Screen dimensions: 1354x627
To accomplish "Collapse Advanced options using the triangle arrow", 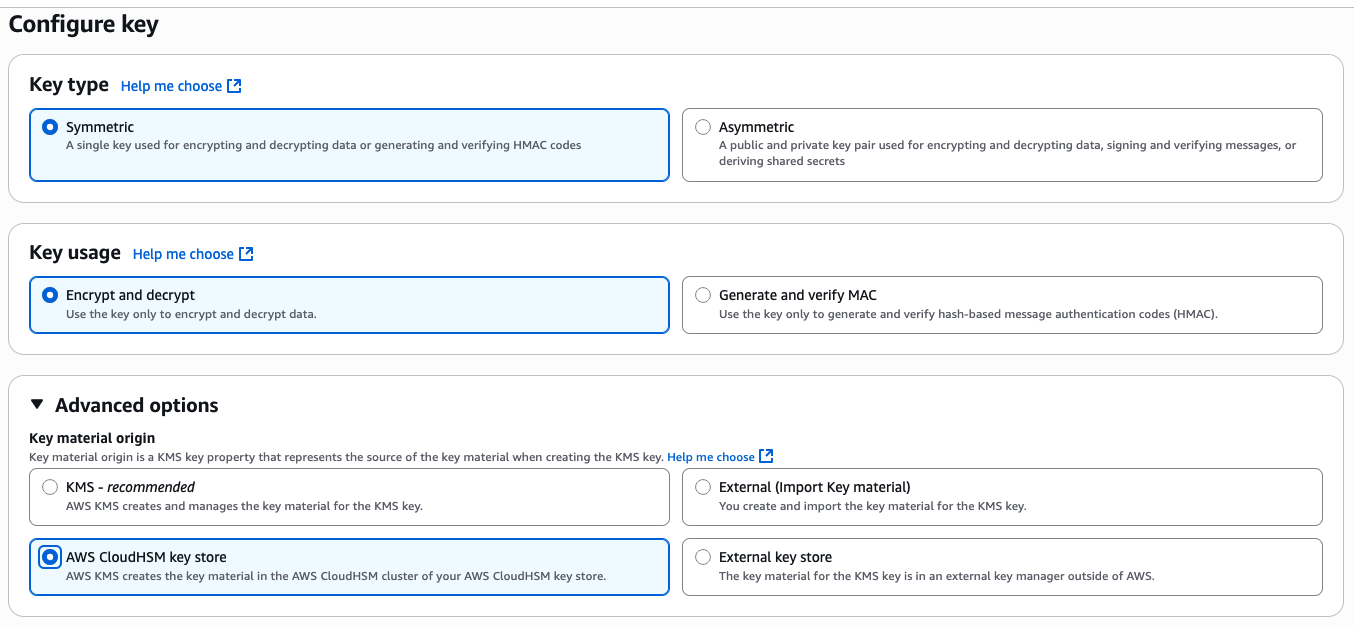I will [x=37, y=405].
